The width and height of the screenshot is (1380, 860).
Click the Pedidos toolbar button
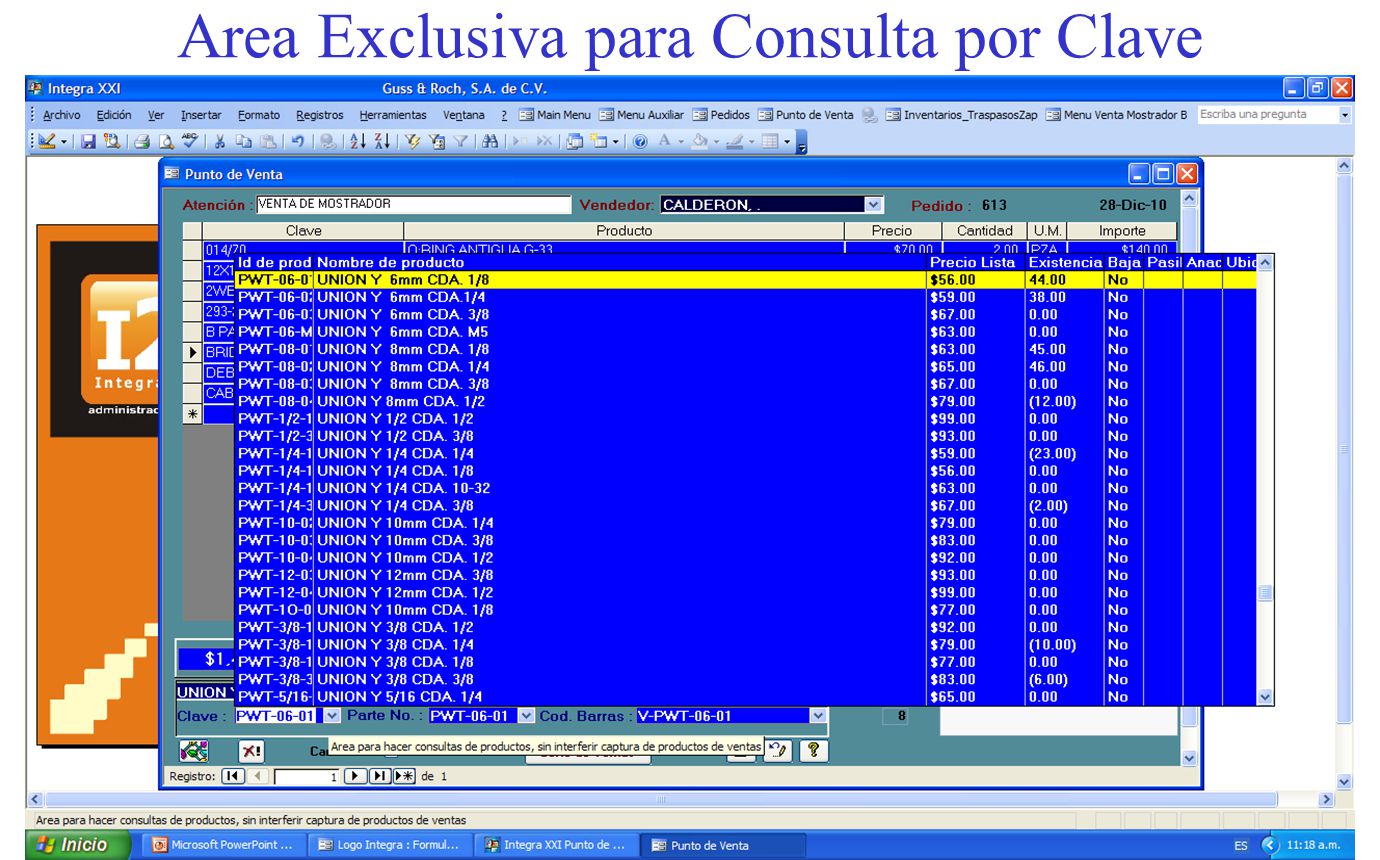click(x=721, y=115)
